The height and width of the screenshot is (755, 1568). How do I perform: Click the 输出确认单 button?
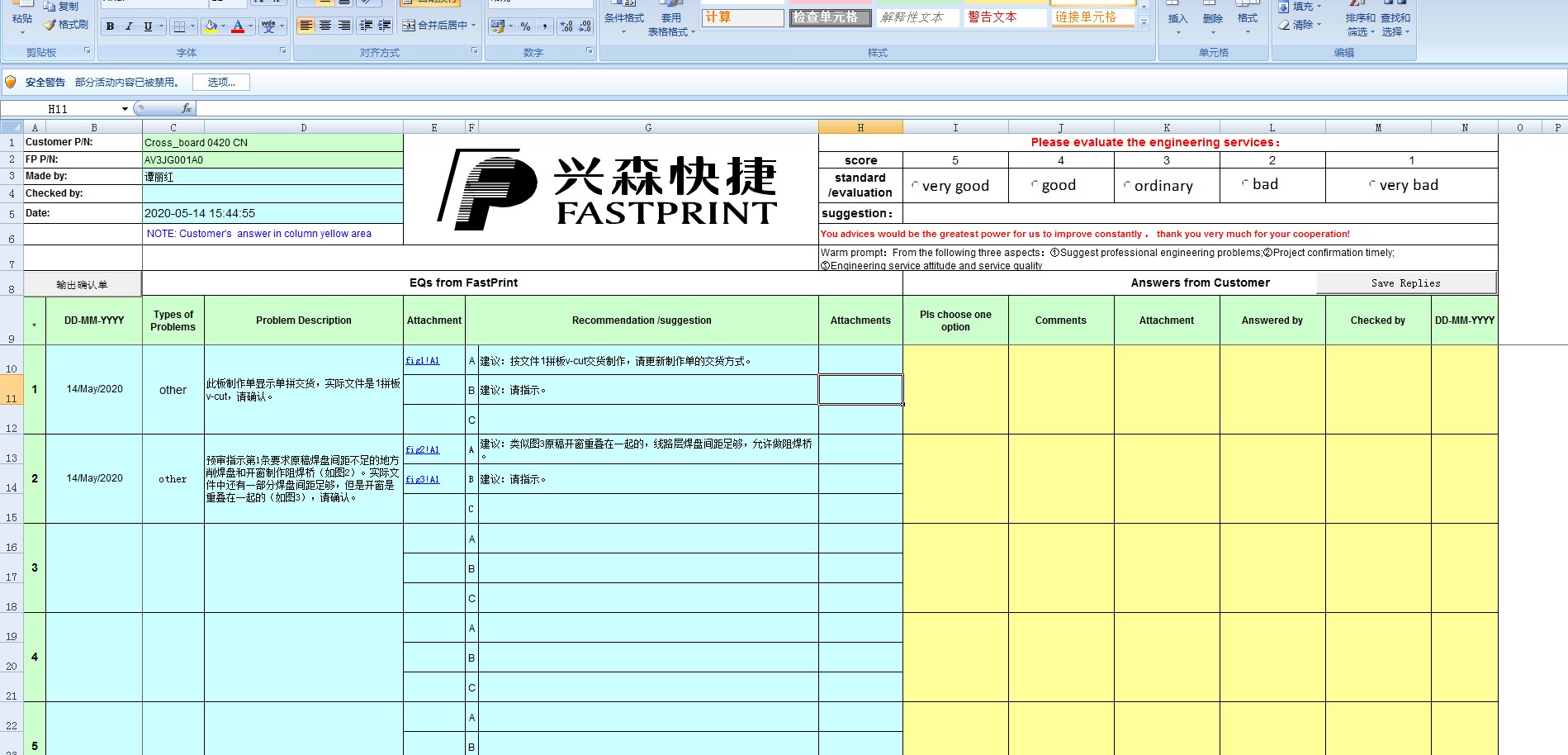tap(82, 284)
